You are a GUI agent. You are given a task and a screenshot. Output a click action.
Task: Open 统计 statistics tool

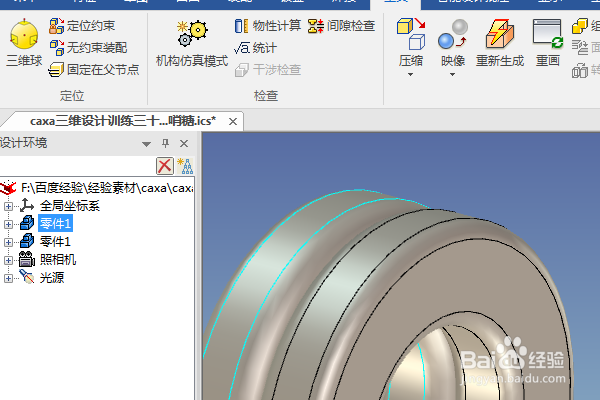[255, 48]
